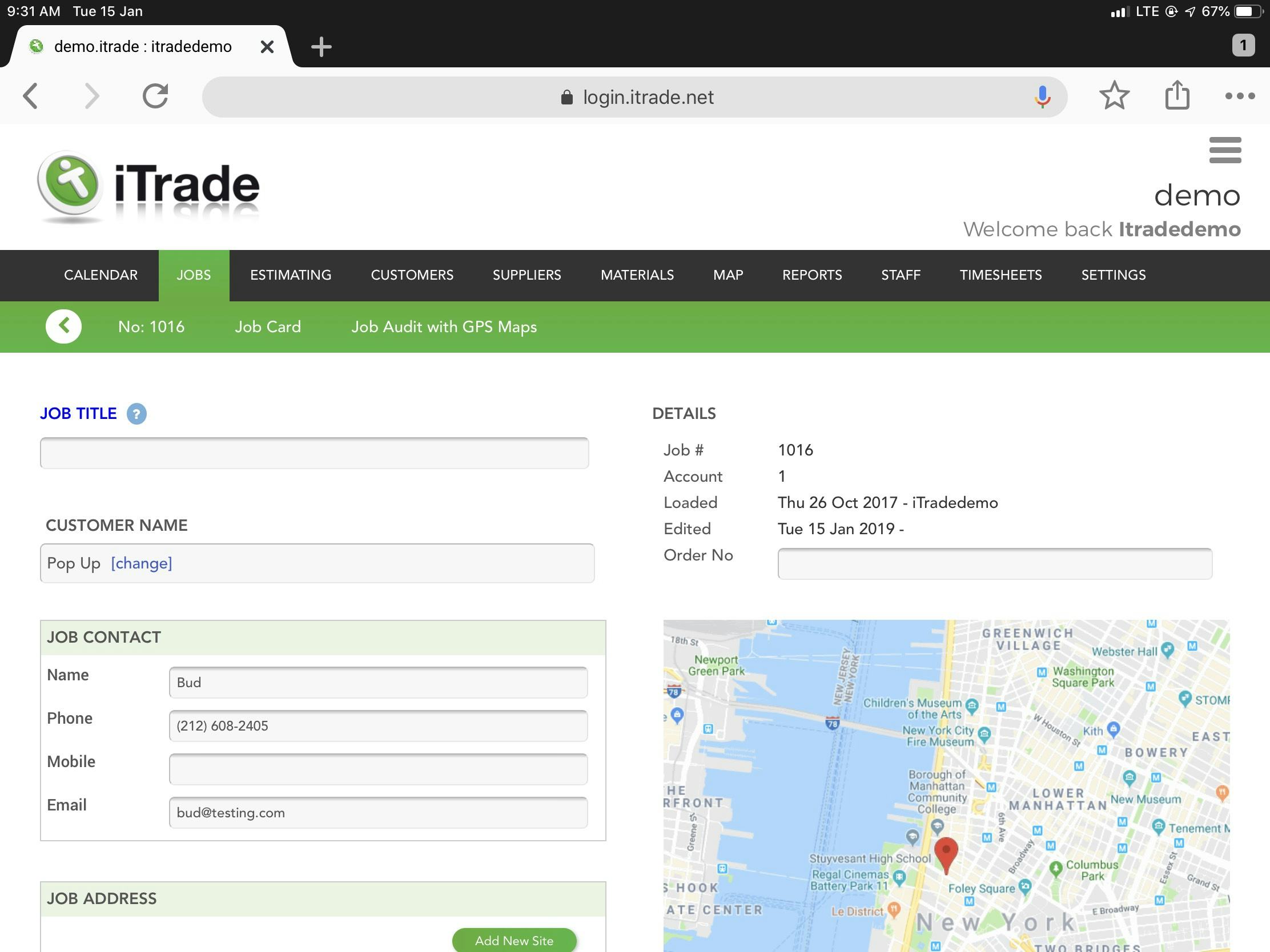
Task: Navigate back using the green circle chevron
Action: coord(64,326)
